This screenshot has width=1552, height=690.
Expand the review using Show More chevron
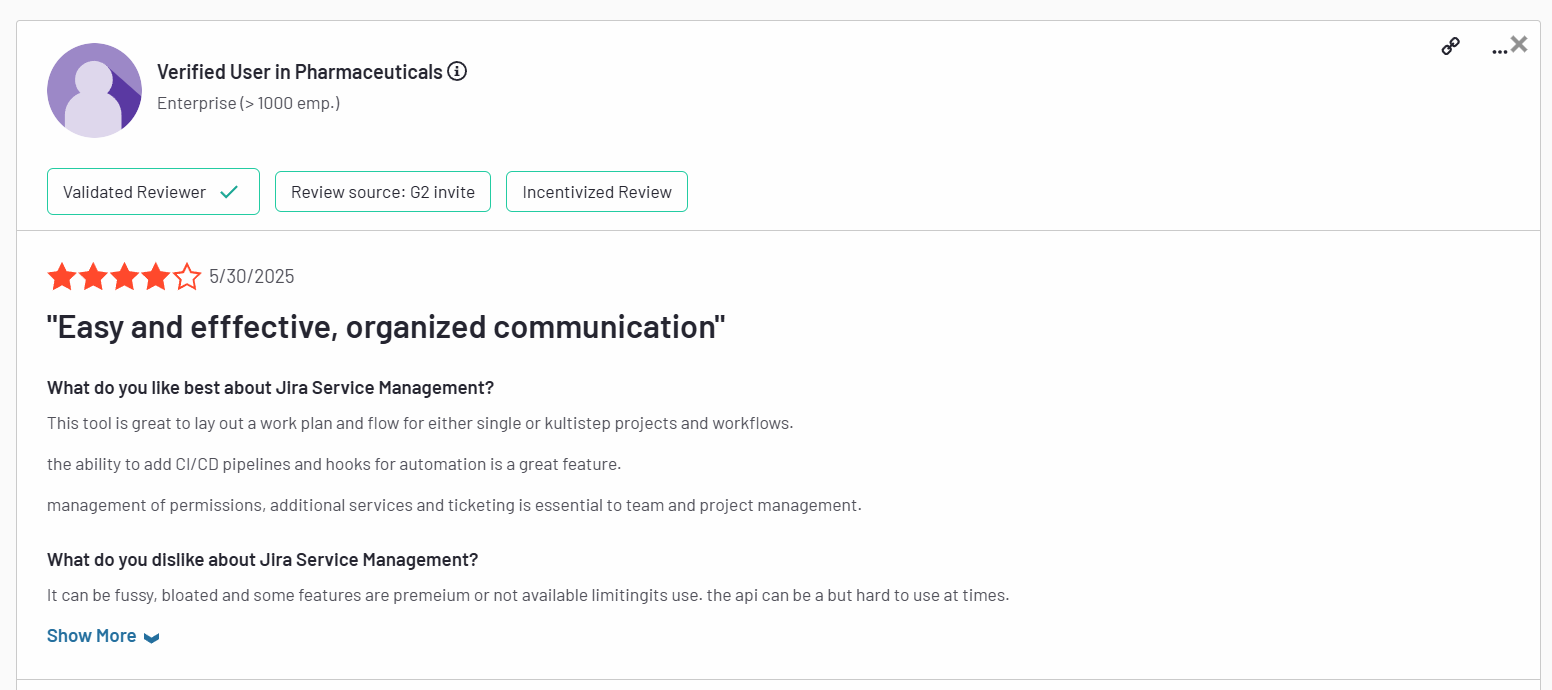[x=152, y=637]
